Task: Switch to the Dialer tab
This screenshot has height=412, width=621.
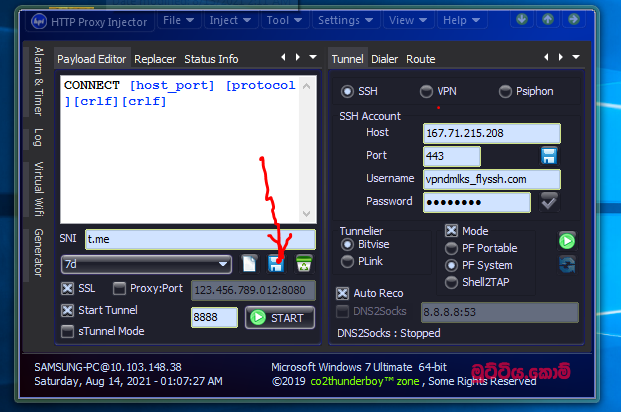Action: (384, 59)
